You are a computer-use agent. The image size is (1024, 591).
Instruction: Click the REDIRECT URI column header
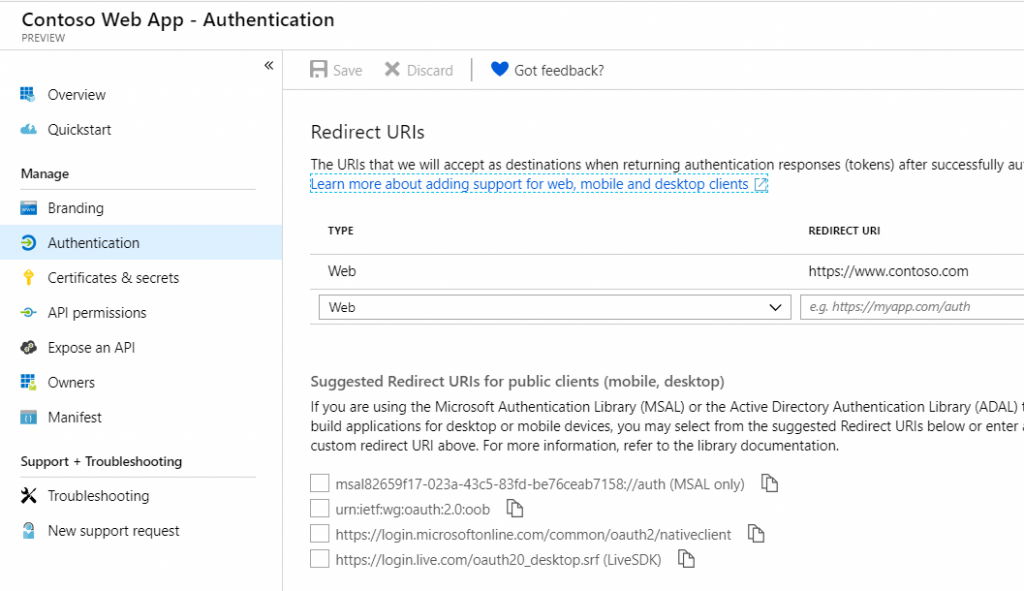click(x=844, y=231)
